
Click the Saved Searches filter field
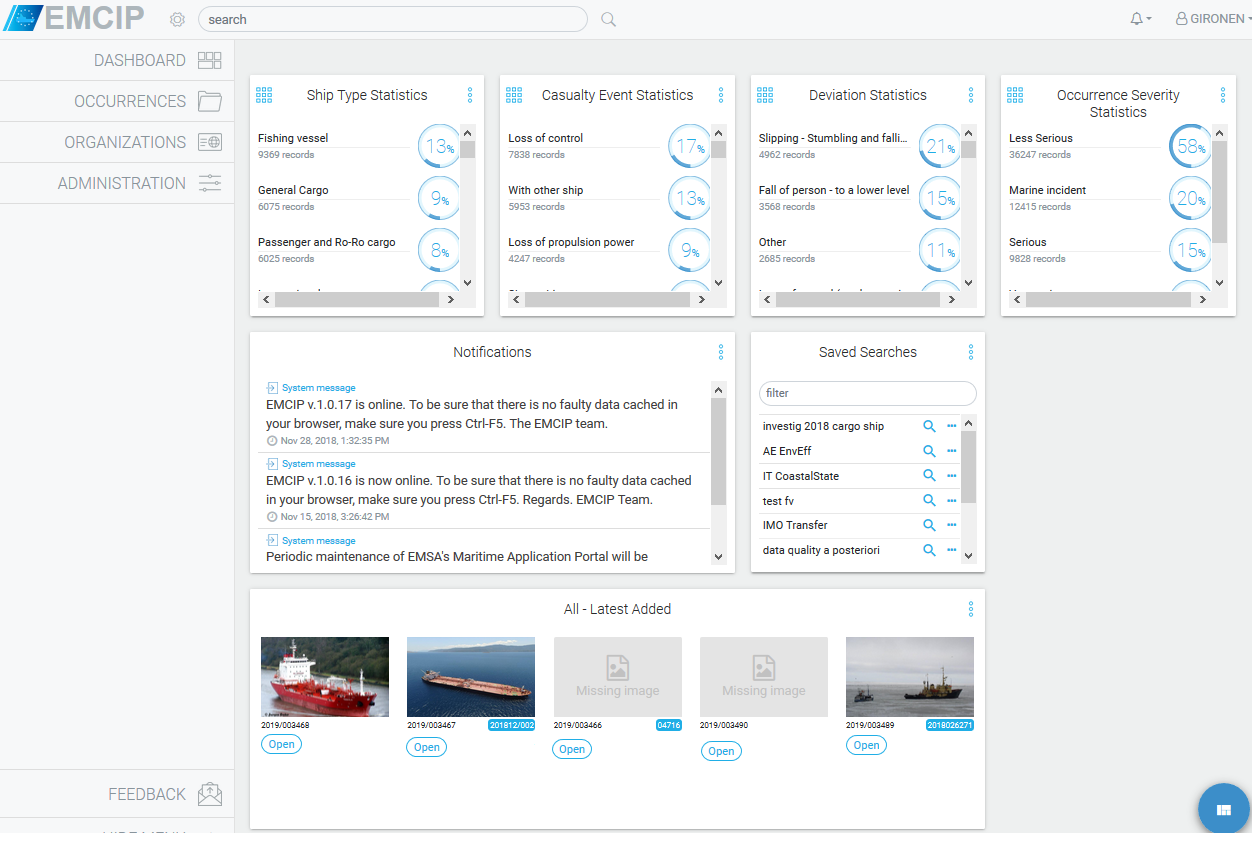point(868,393)
